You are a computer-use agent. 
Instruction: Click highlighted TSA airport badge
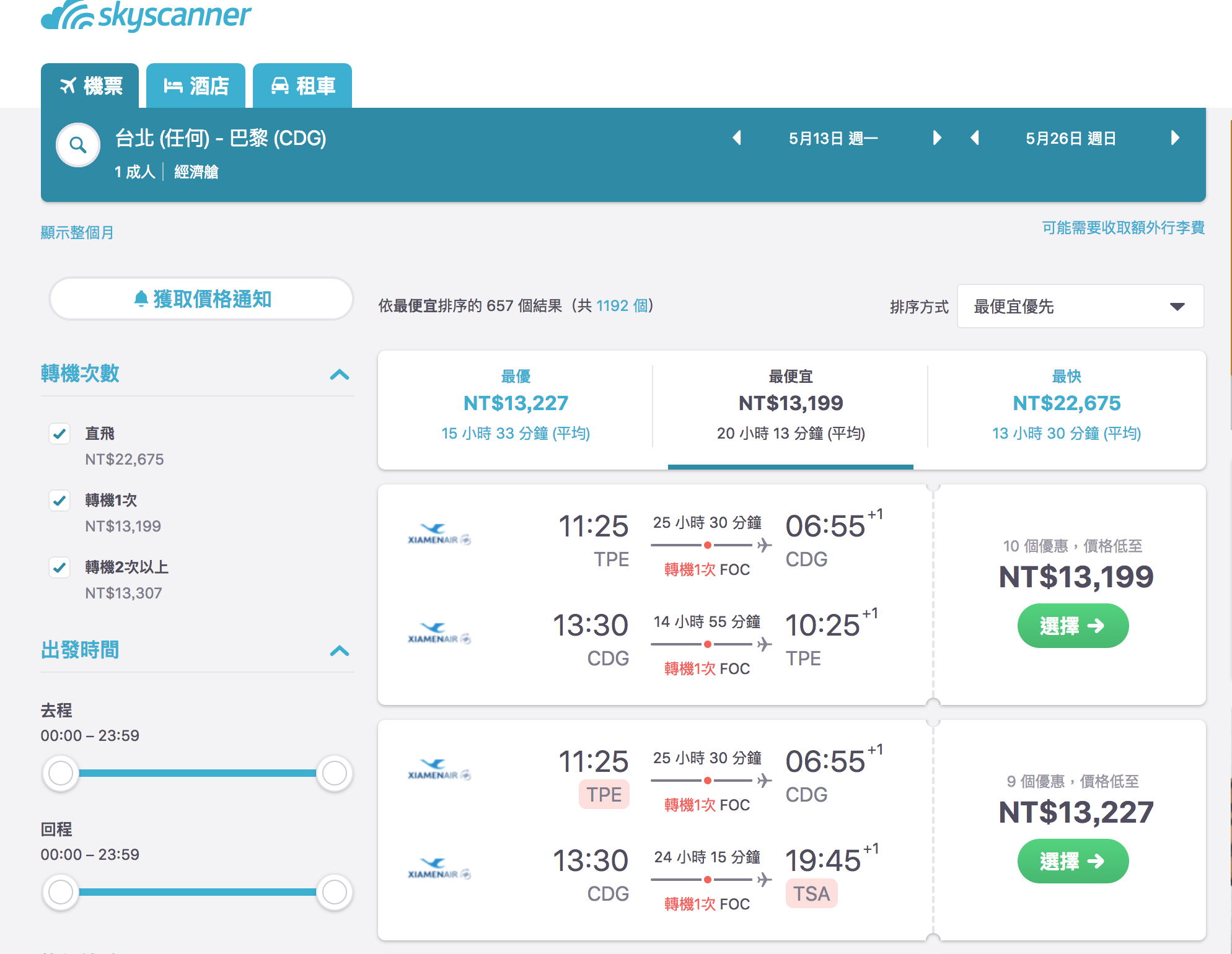(x=812, y=893)
